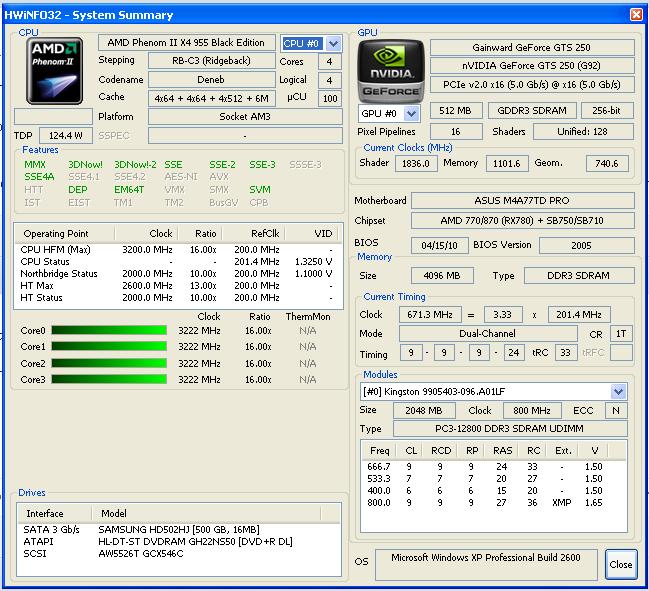Image resolution: width=649 pixels, height=591 pixels.
Task: Click the PCIe v2.0 x16 bus field
Action: (532, 84)
